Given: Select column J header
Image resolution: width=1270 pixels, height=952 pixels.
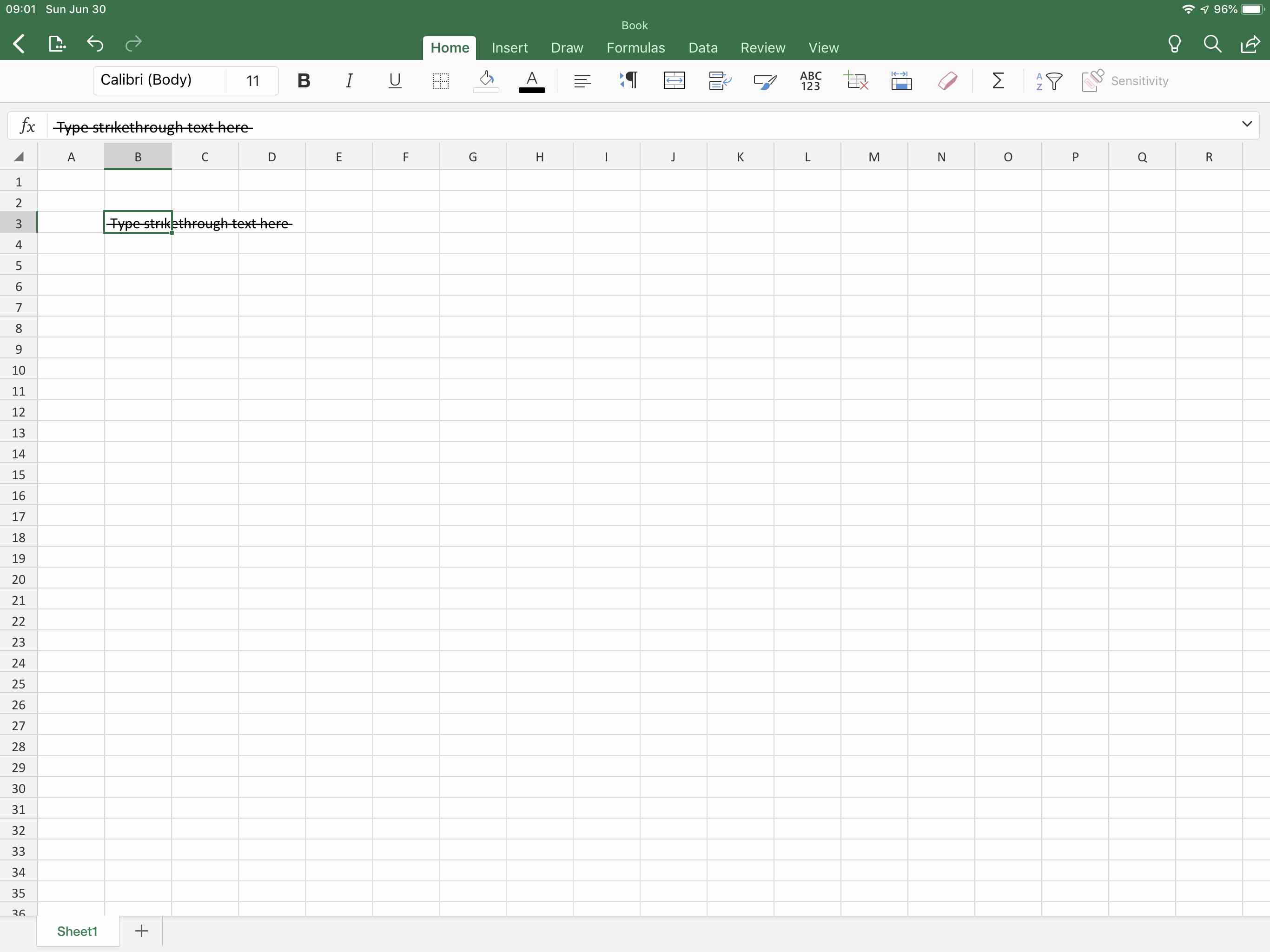Looking at the screenshot, I should [x=674, y=157].
